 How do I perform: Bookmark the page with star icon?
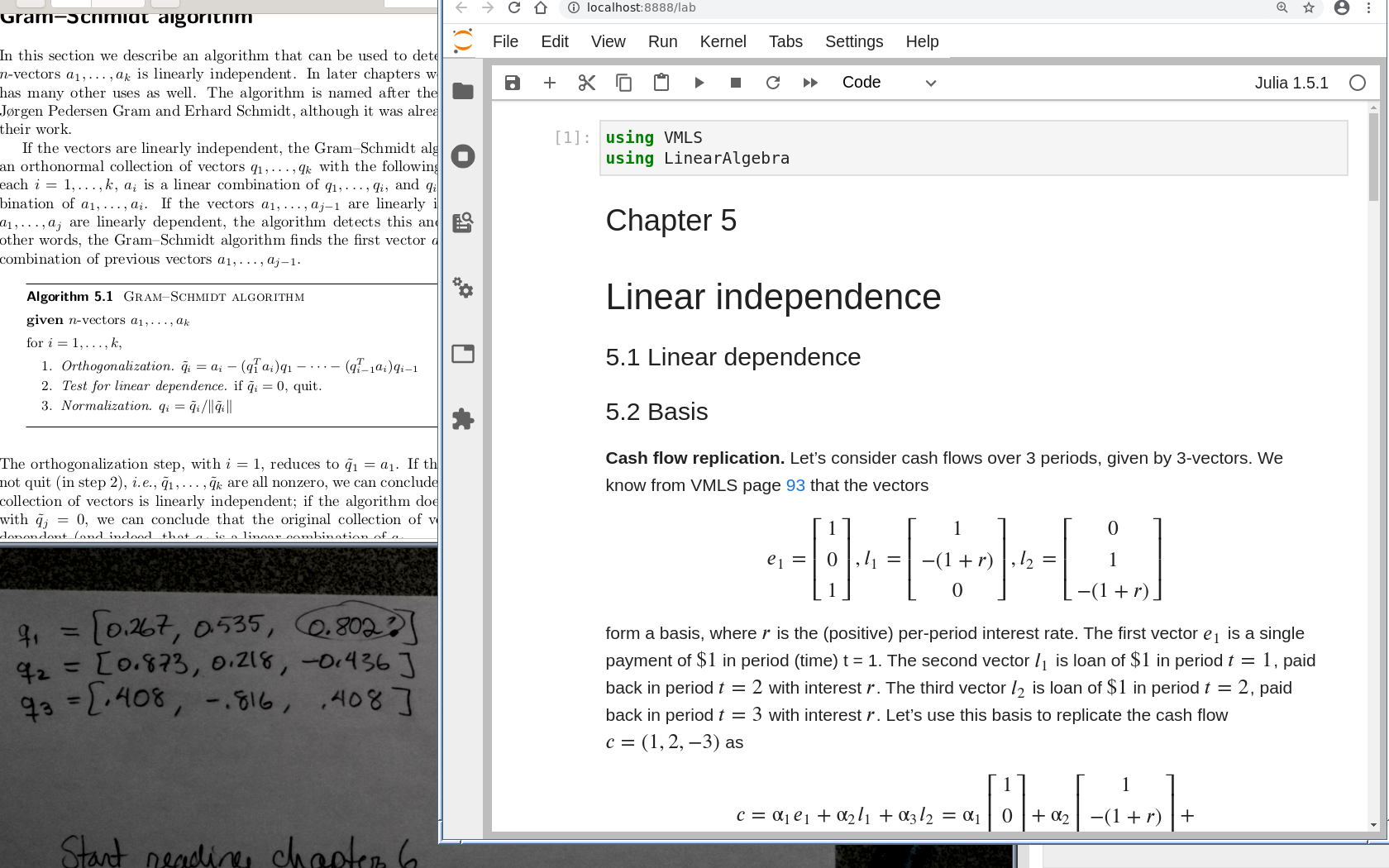click(x=1309, y=7)
